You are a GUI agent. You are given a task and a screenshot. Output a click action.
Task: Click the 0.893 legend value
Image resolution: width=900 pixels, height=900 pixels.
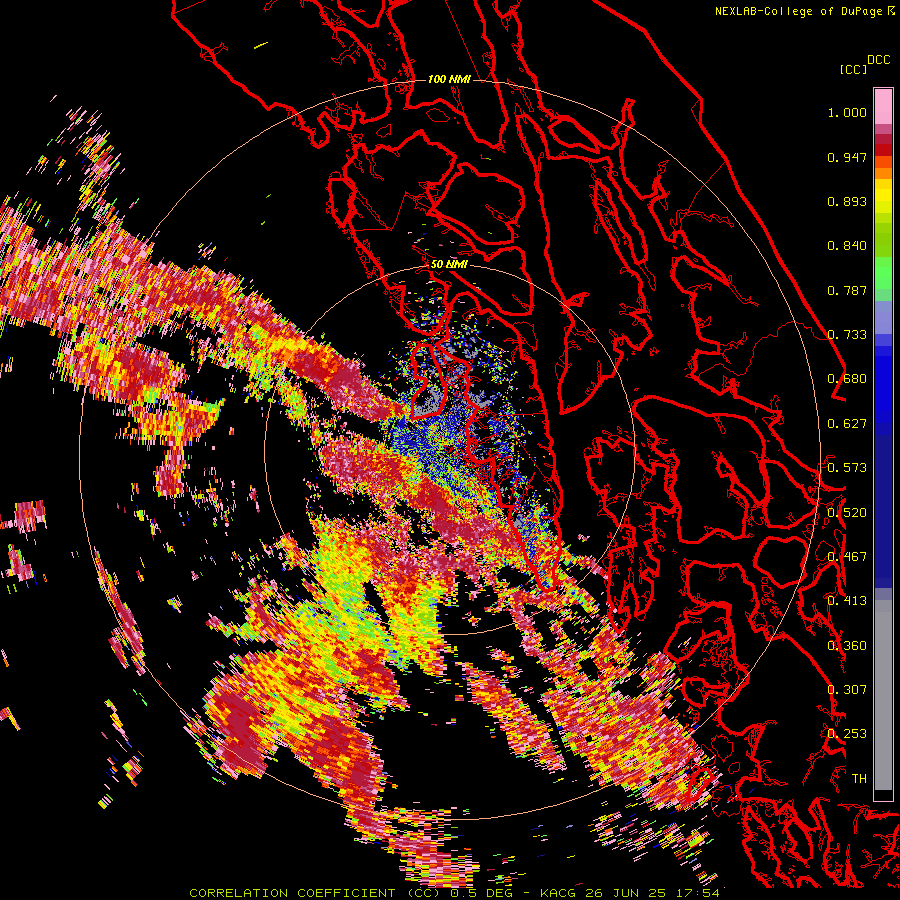(847, 201)
